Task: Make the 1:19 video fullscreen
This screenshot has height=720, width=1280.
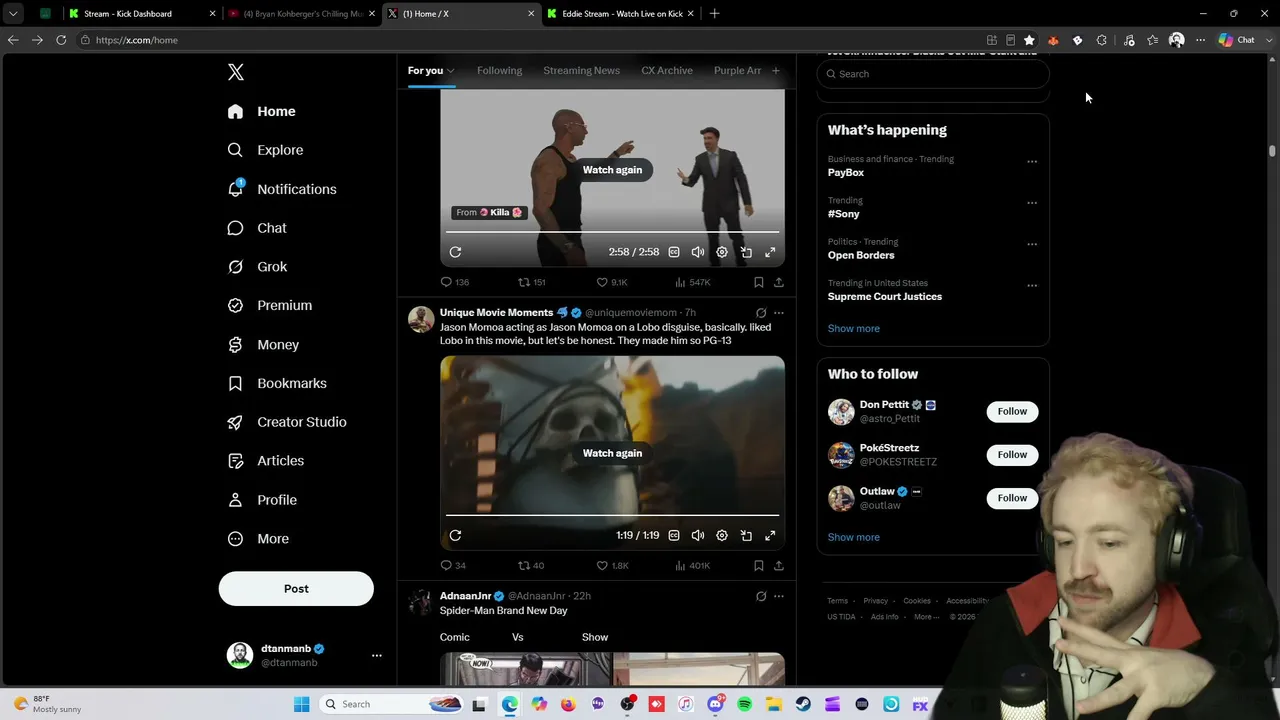Action: 770,535
